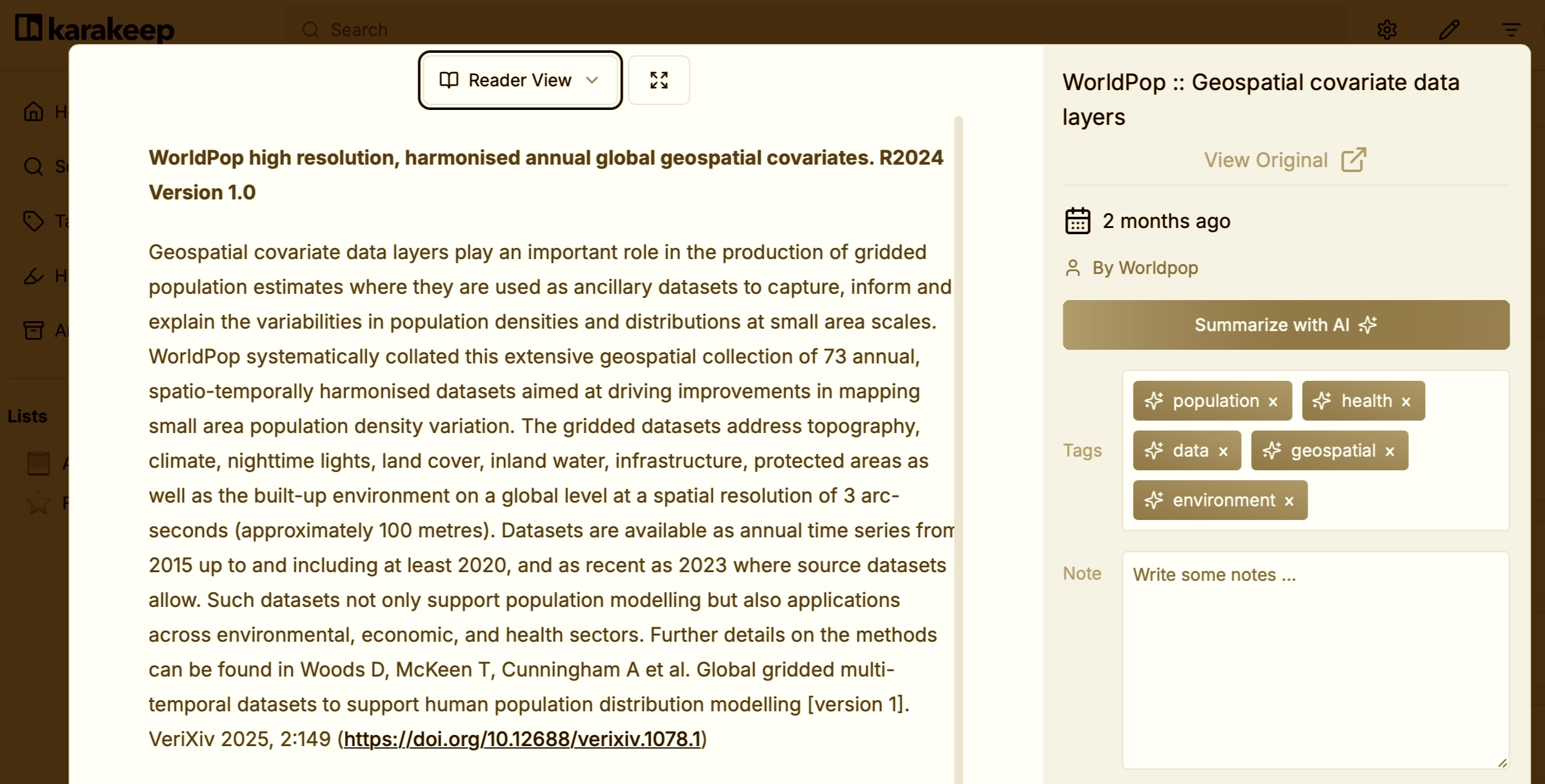Click the Highlights icon in sidebar
Viewport: 1545px width, 784px height.
(x=34, y=275)
